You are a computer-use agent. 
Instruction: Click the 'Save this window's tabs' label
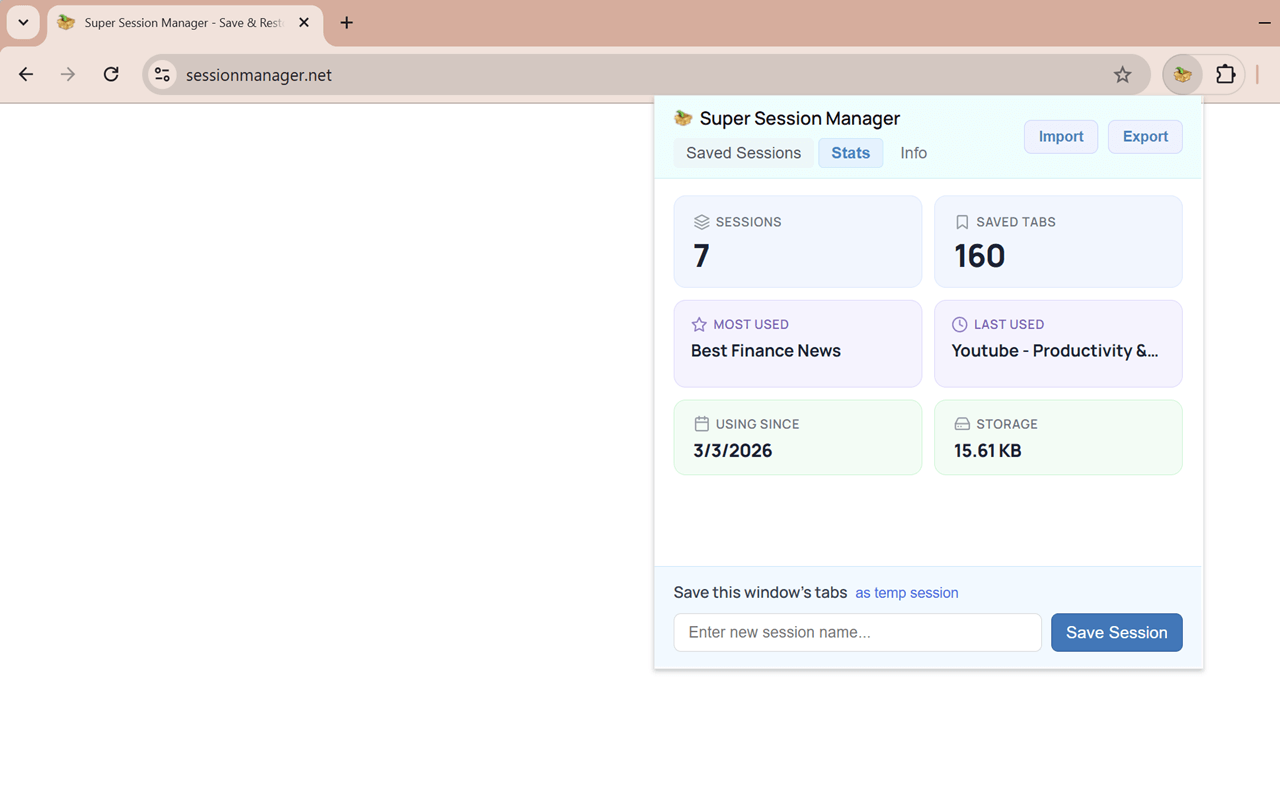760,593
